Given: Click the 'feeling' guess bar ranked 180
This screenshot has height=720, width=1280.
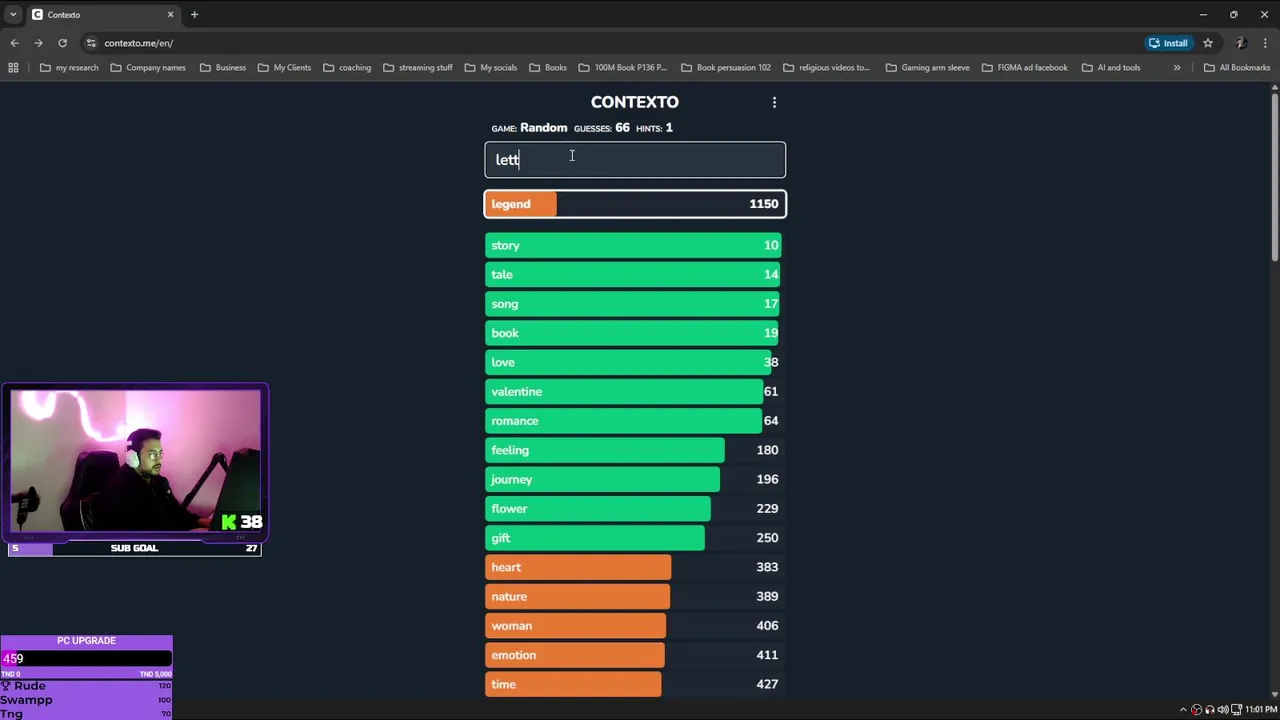Looking at the screenshot, I should (633, 450).
